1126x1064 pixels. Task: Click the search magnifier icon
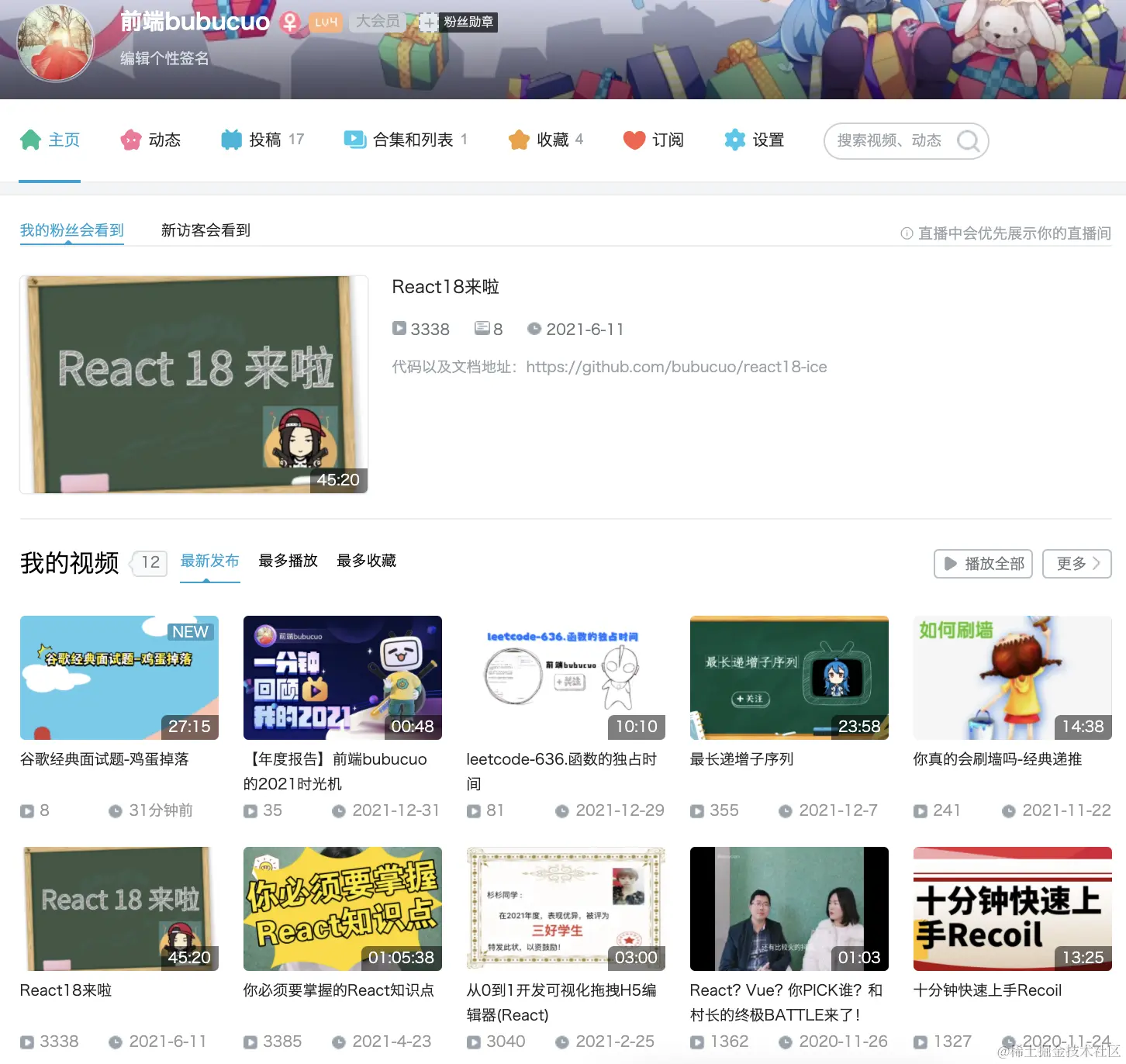click(x=968, y=141)
